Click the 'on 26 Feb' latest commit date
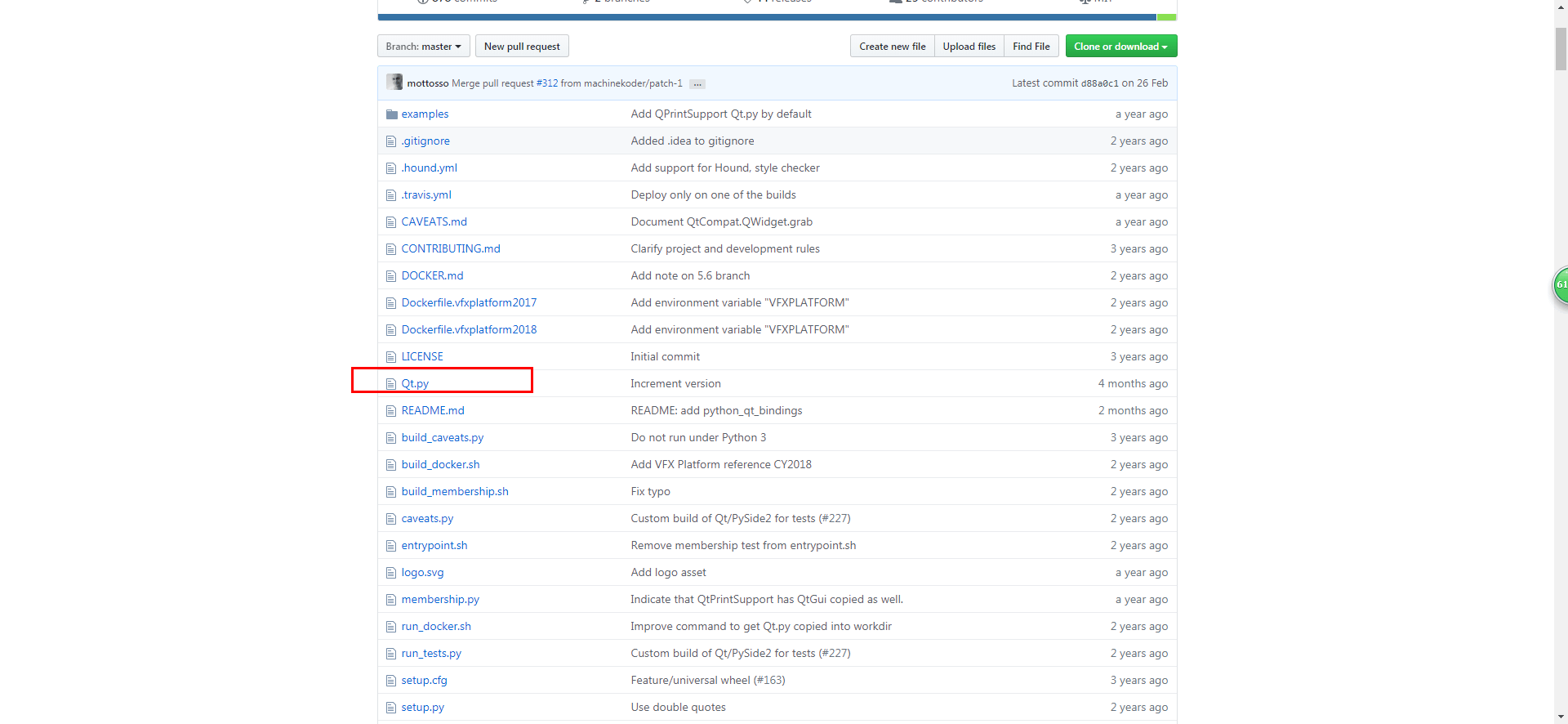 pyautogui.click(x=1145, y=83)
